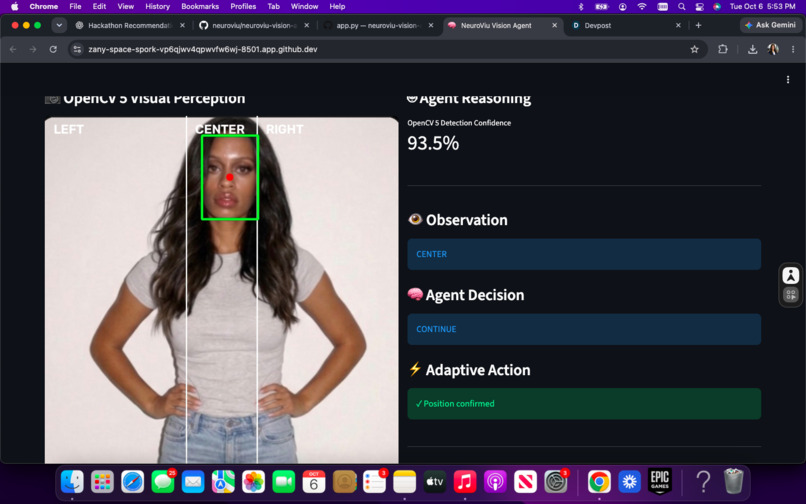Open Control Center in menu bar

(x=699, y=6)
